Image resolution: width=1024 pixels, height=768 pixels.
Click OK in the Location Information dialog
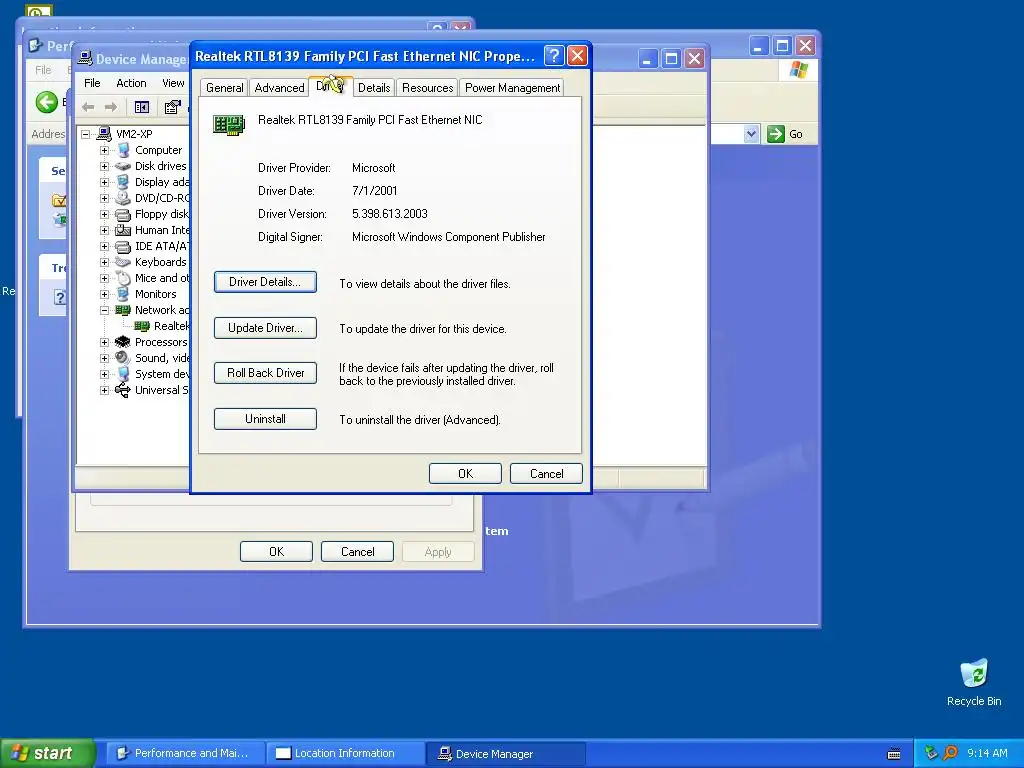tap(276, 552)
